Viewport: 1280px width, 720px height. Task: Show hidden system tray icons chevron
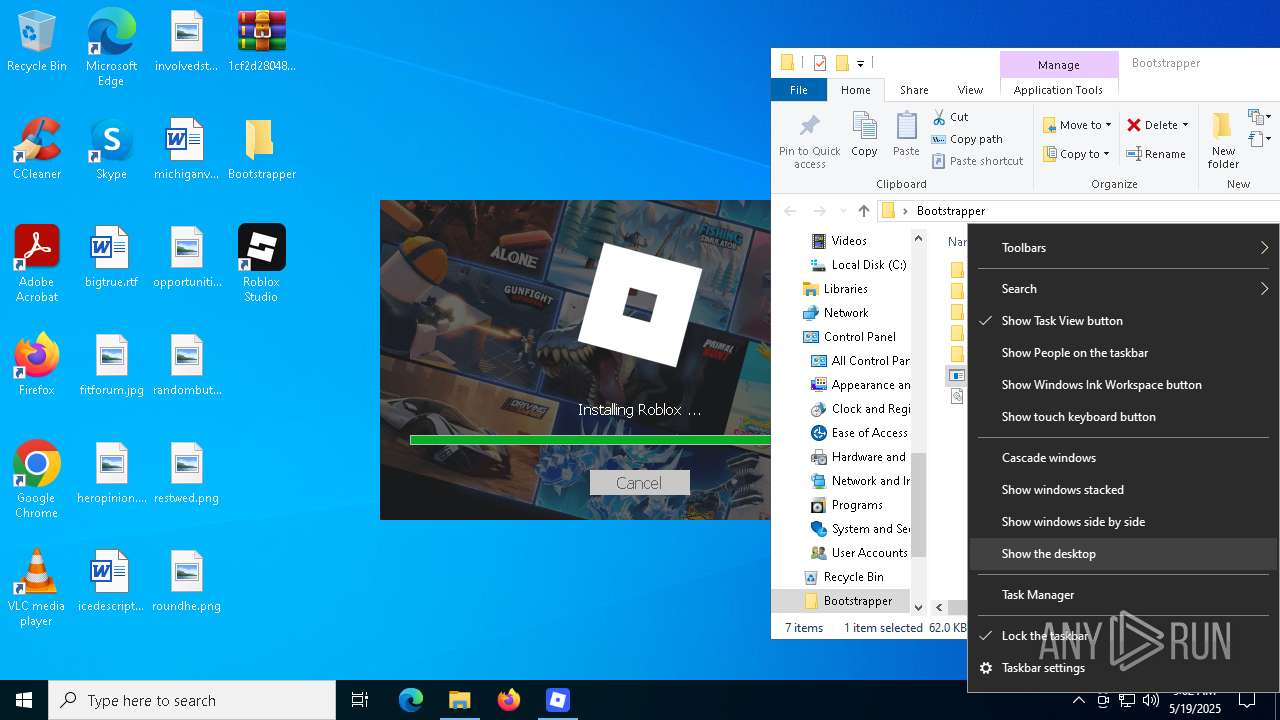pos(1079,700)
